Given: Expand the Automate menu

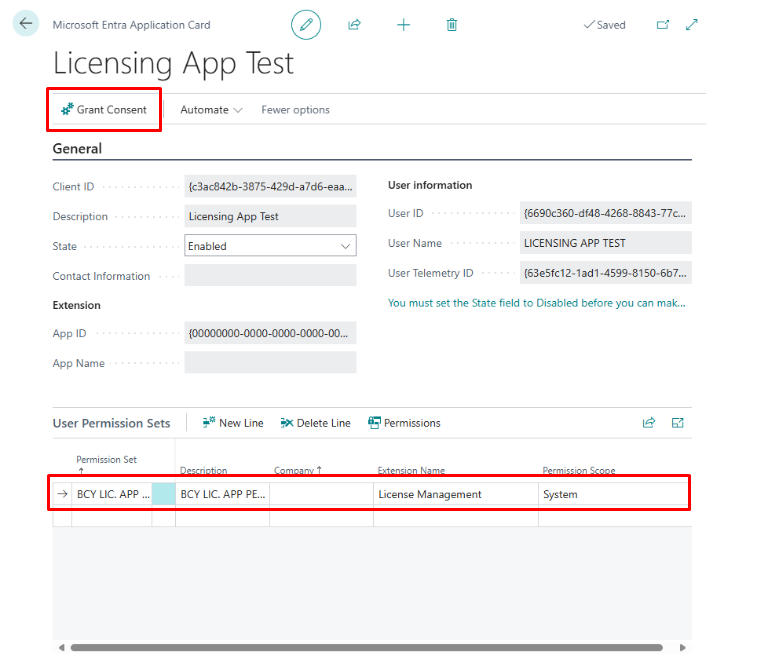Looking at the screenshot, I should 211,110.
